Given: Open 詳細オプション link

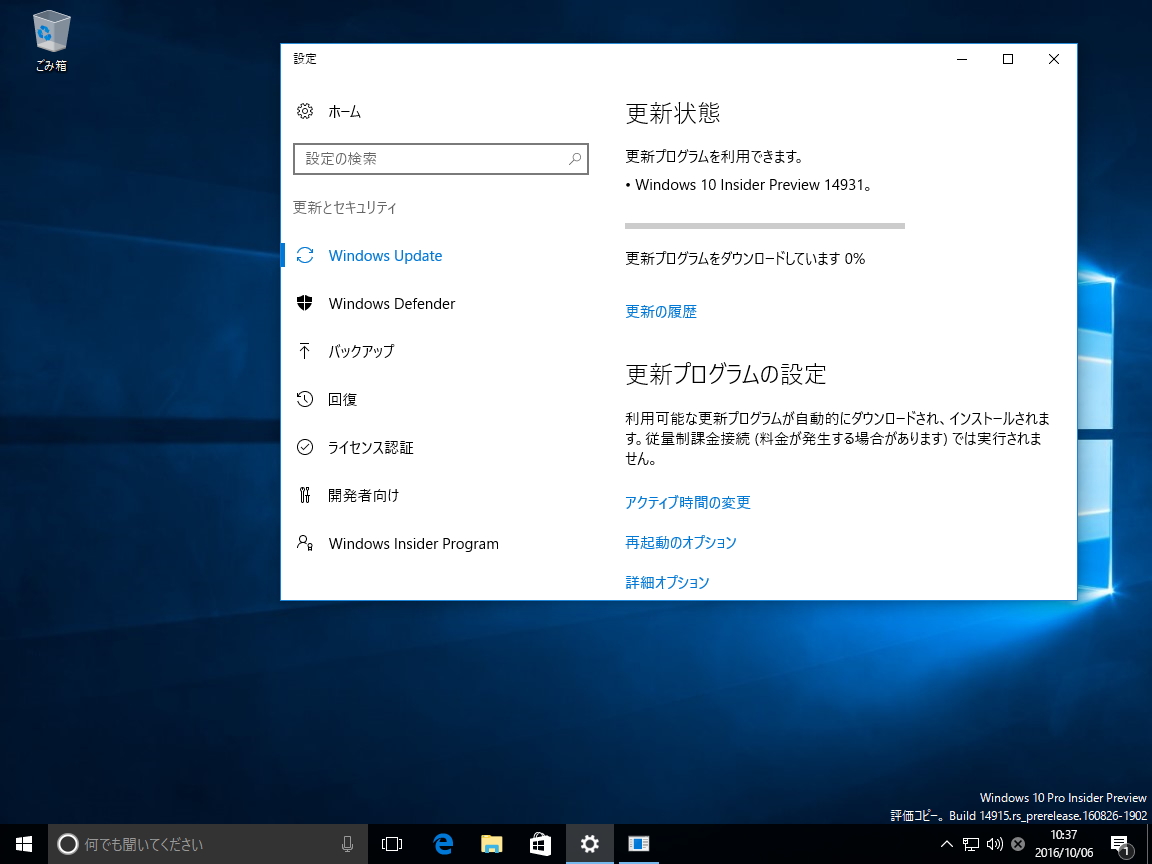Looking at the screenshot, I should click(667, 582).
